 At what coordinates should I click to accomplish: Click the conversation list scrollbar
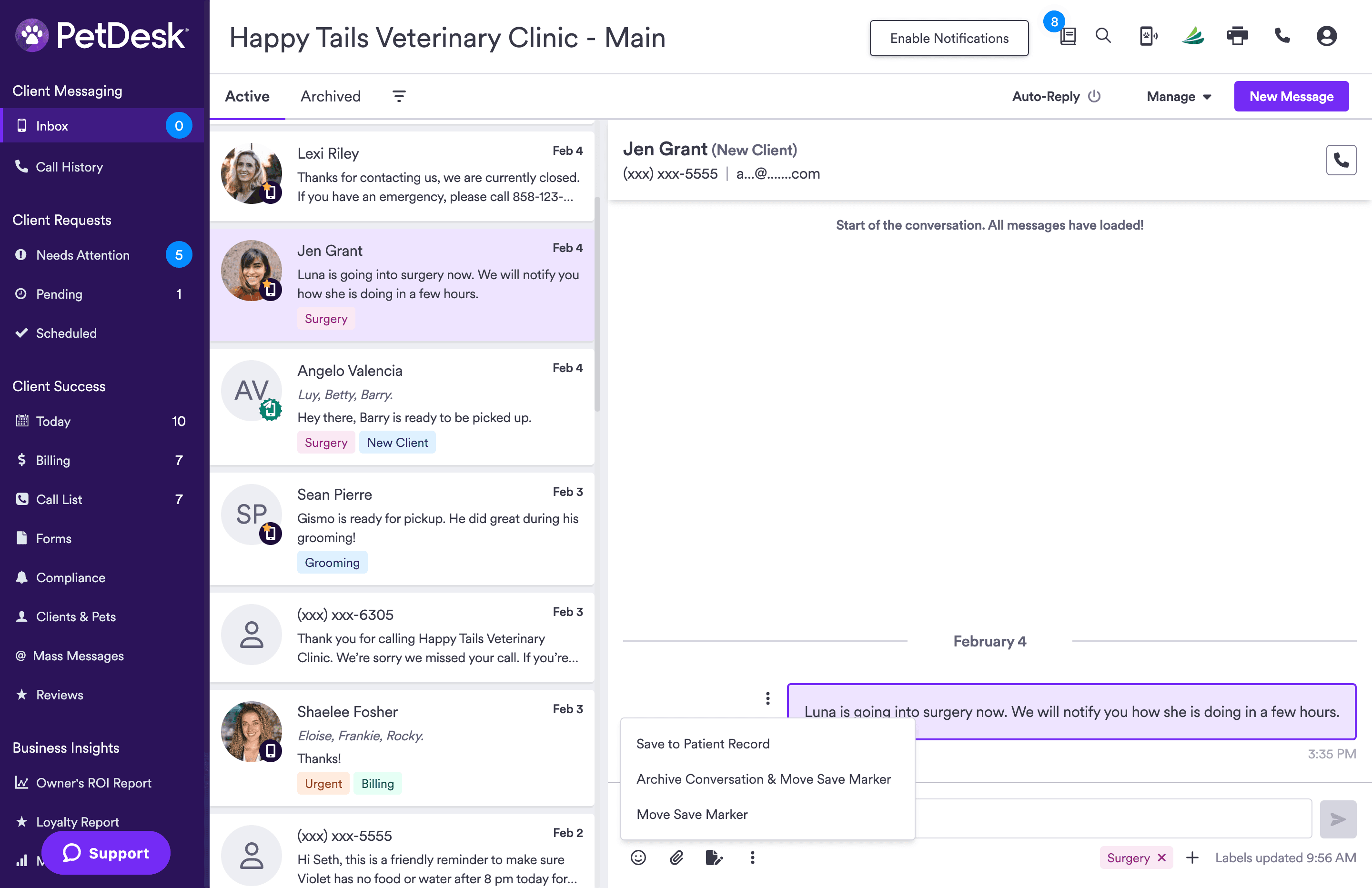click(597, 304)
